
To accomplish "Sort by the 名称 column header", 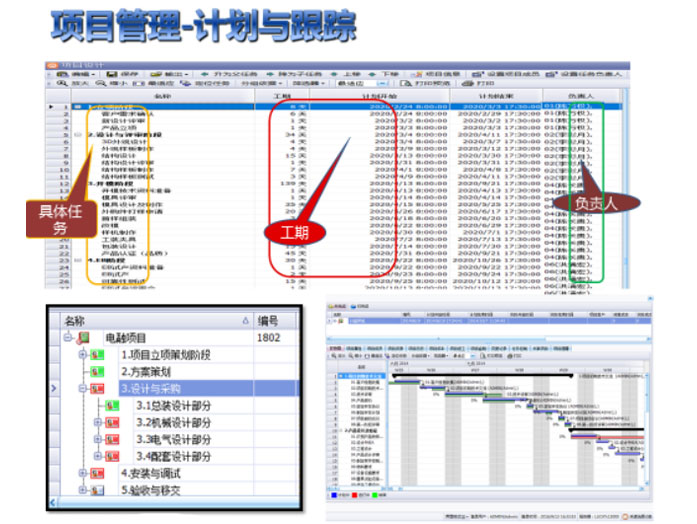I will [x=75, y=321].
